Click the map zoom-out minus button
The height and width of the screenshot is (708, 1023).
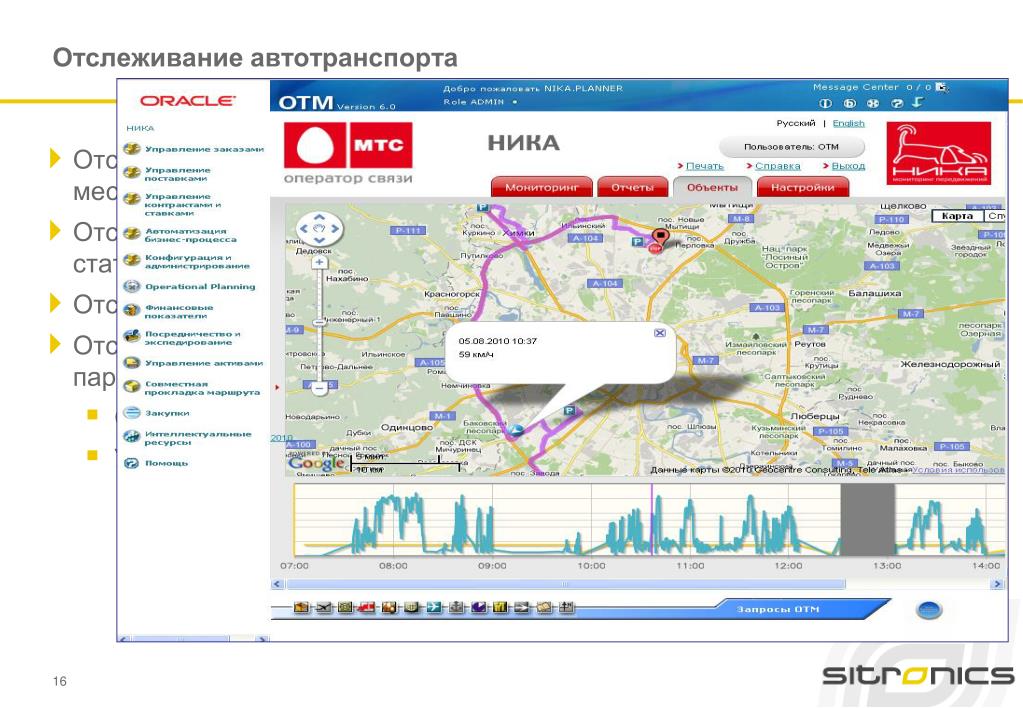pos(319,389)
